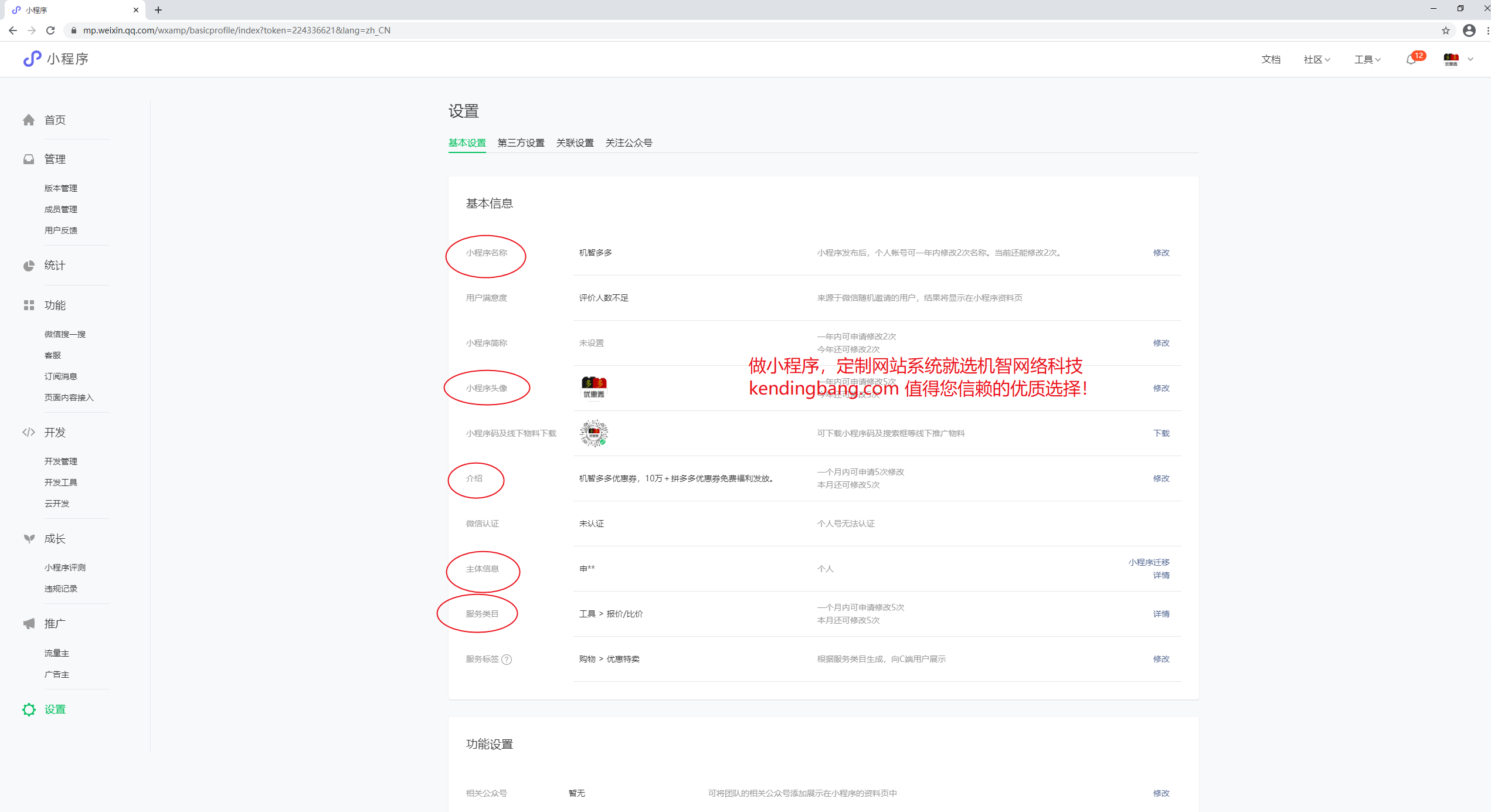Open 页面内容接入 in sidebar

tap(69, 397)
